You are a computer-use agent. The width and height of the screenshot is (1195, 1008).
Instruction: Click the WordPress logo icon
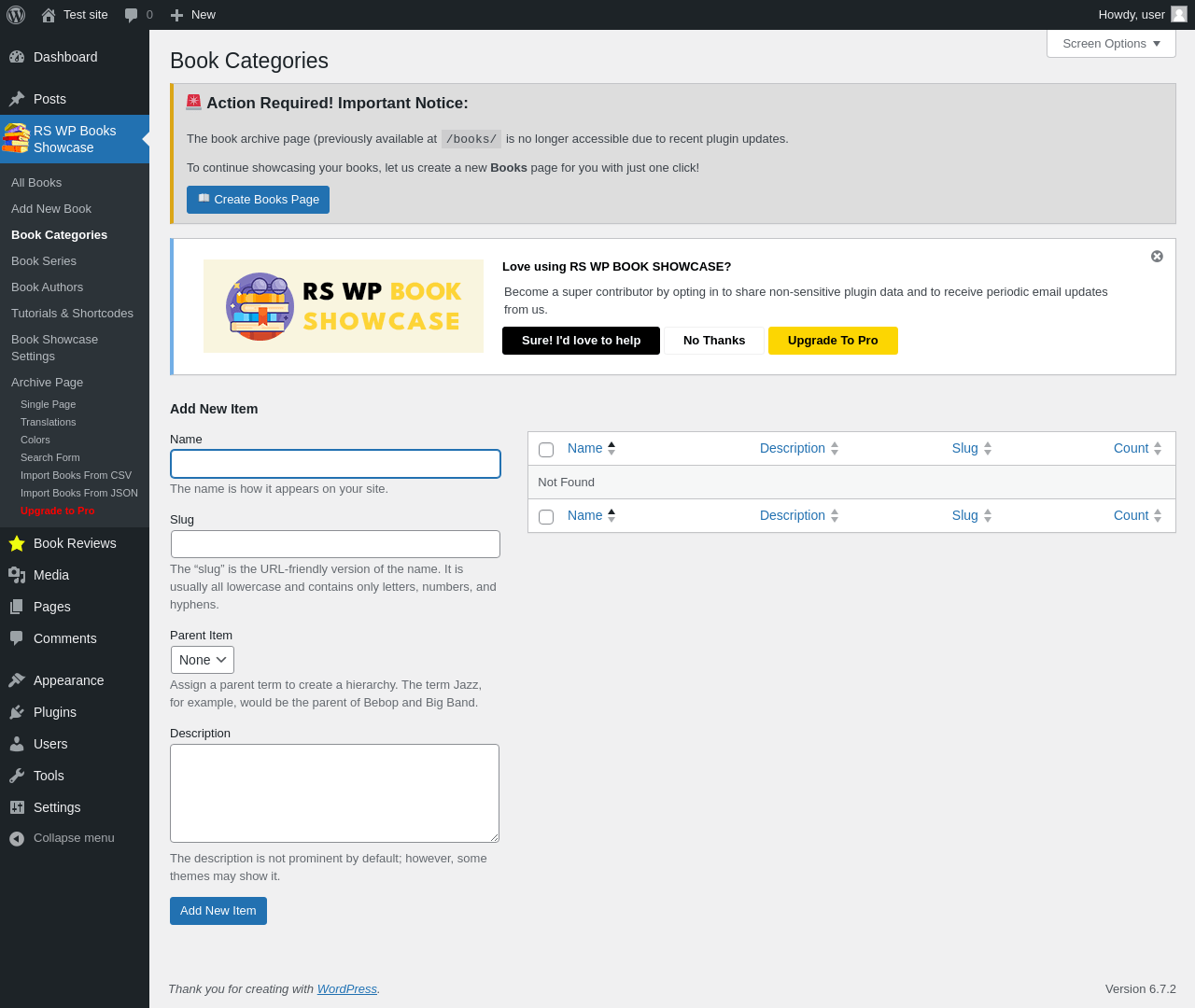pos(16,15)
